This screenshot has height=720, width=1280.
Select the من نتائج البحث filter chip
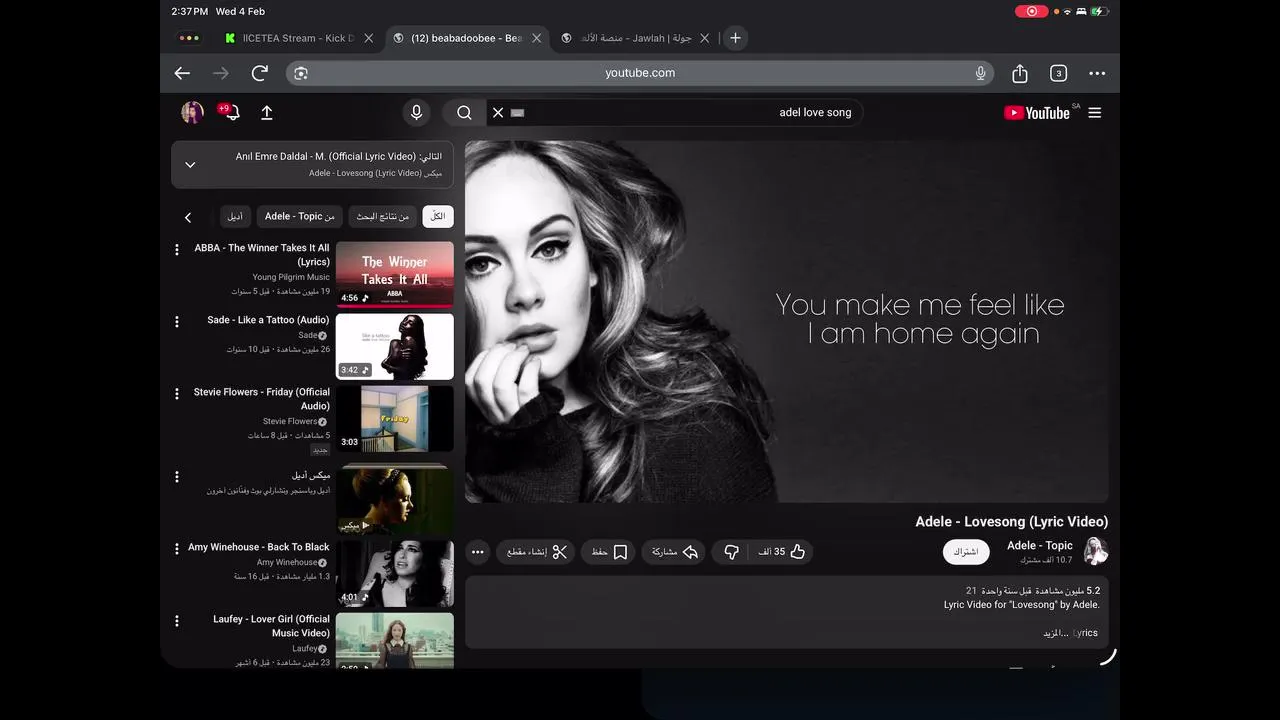coord(383,217)
